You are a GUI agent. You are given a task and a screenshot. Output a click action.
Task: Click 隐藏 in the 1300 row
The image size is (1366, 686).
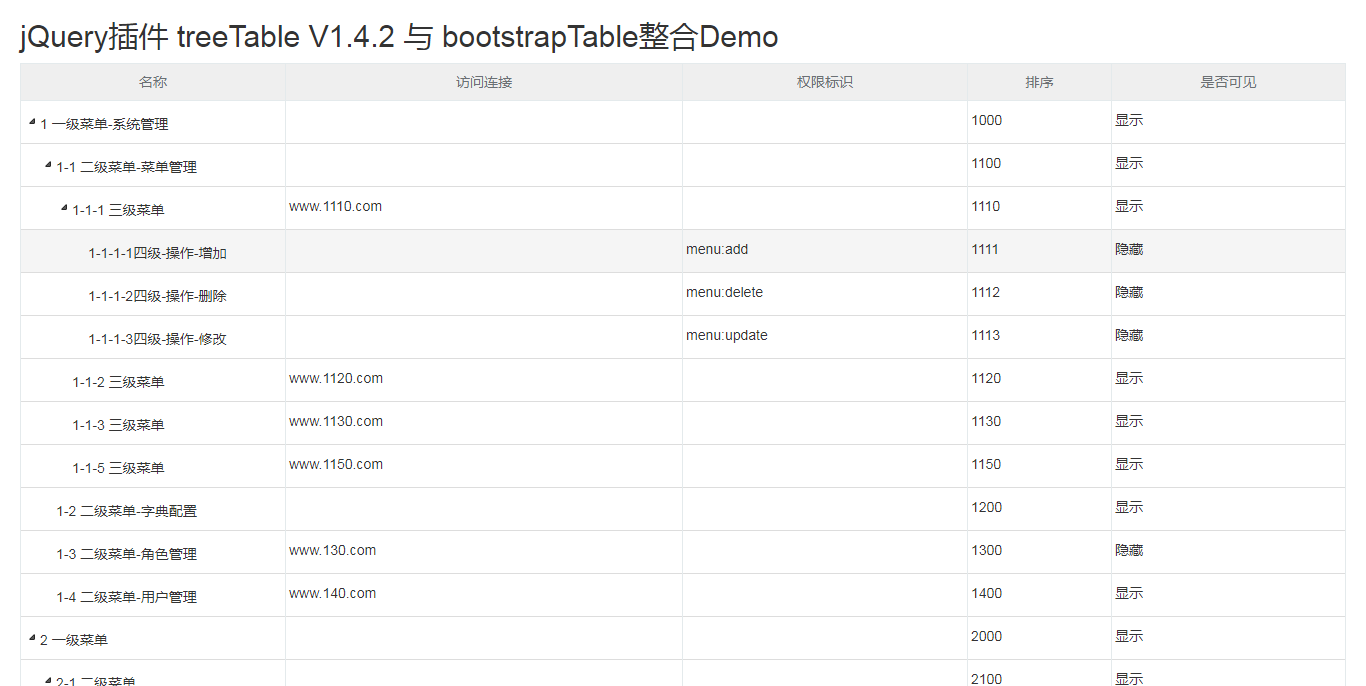(x=1129, y=550)
